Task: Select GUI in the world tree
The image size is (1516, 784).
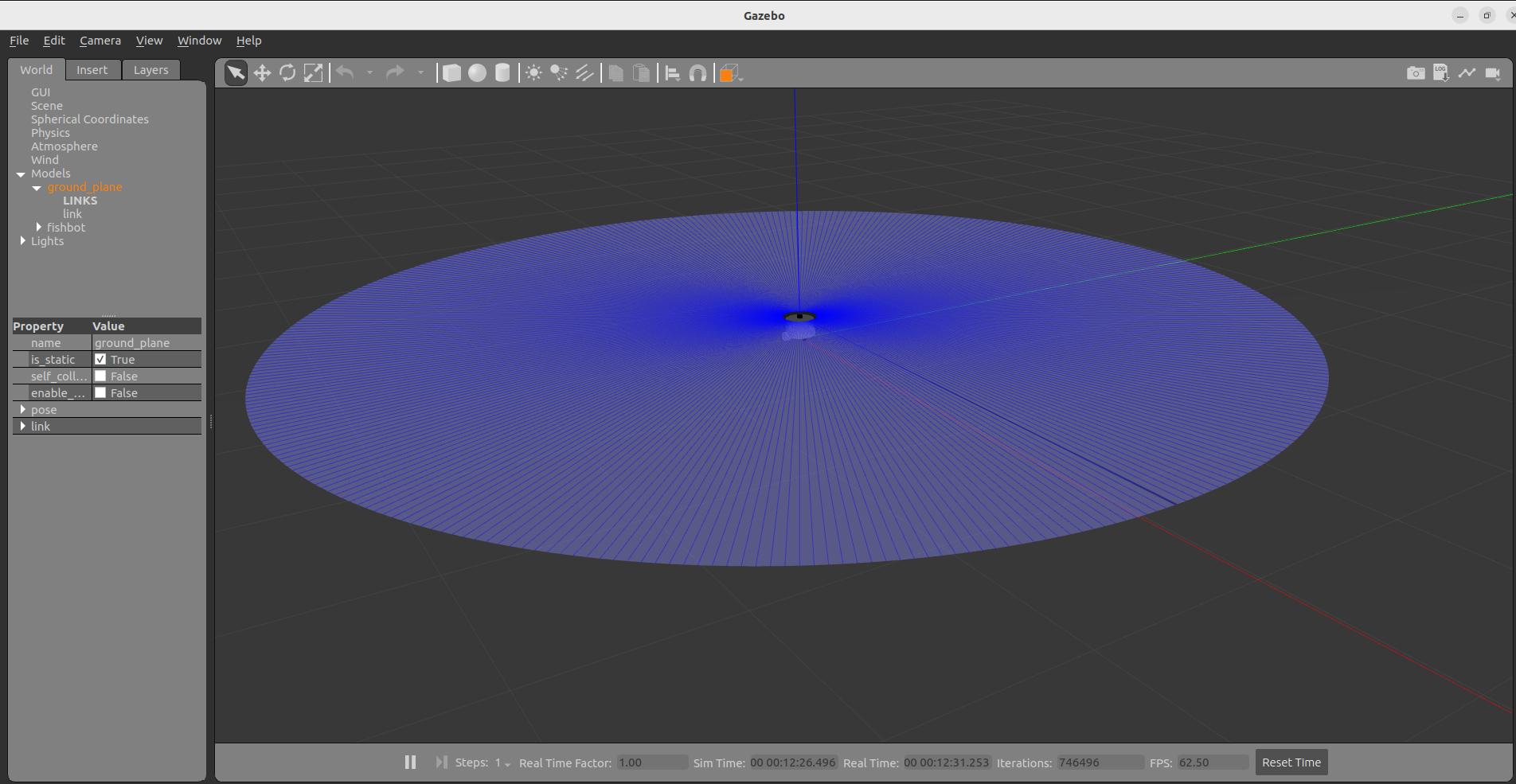Action: pyautogui.click(x=41, y=92)
